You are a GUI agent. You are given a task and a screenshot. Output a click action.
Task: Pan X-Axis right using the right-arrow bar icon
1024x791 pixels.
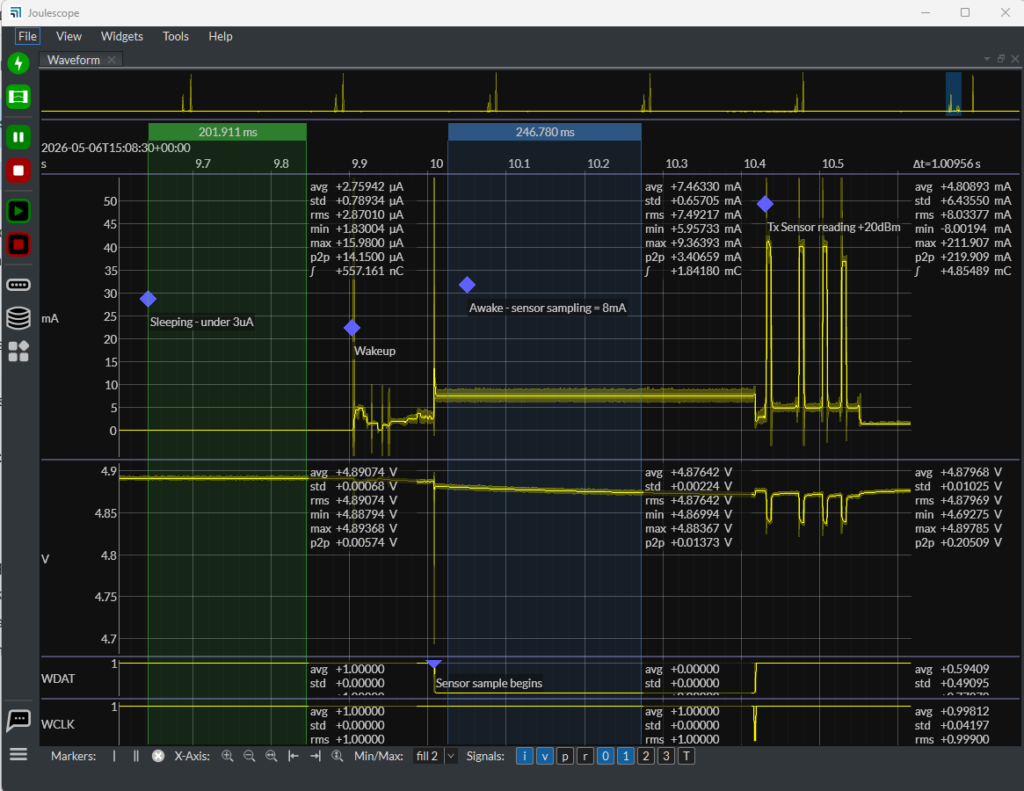click(315, 756)
